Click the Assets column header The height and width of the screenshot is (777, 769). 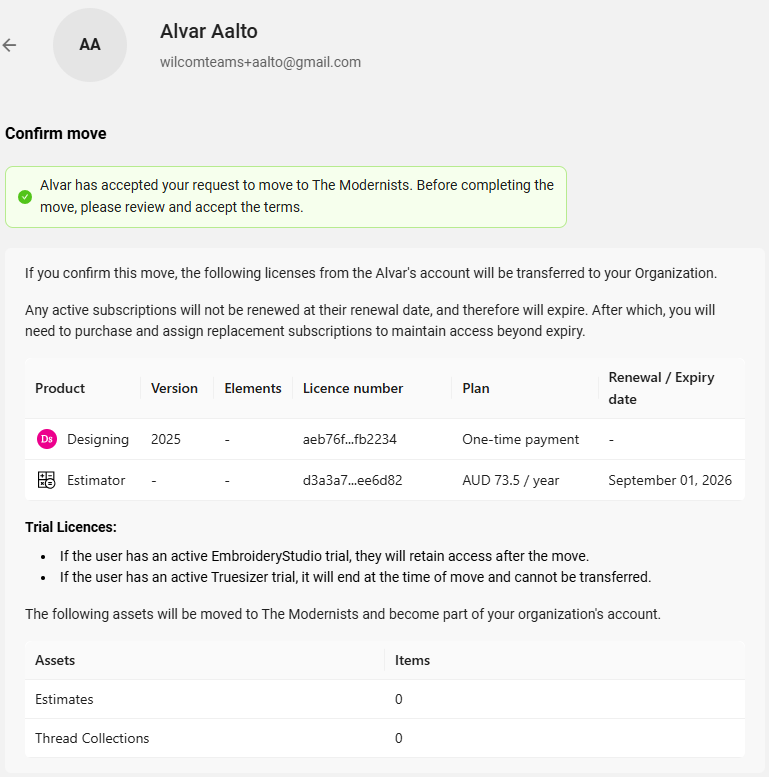[55, 660]
